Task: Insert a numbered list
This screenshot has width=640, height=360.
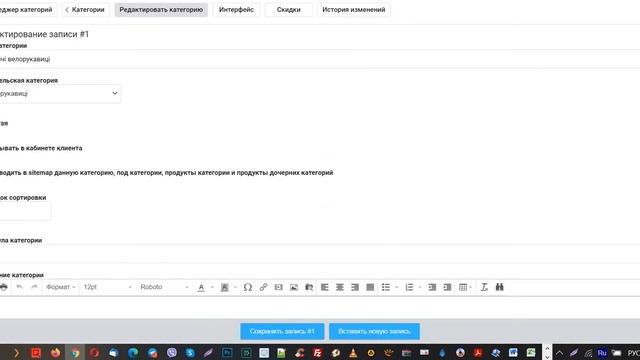Action: click(409, 287)
